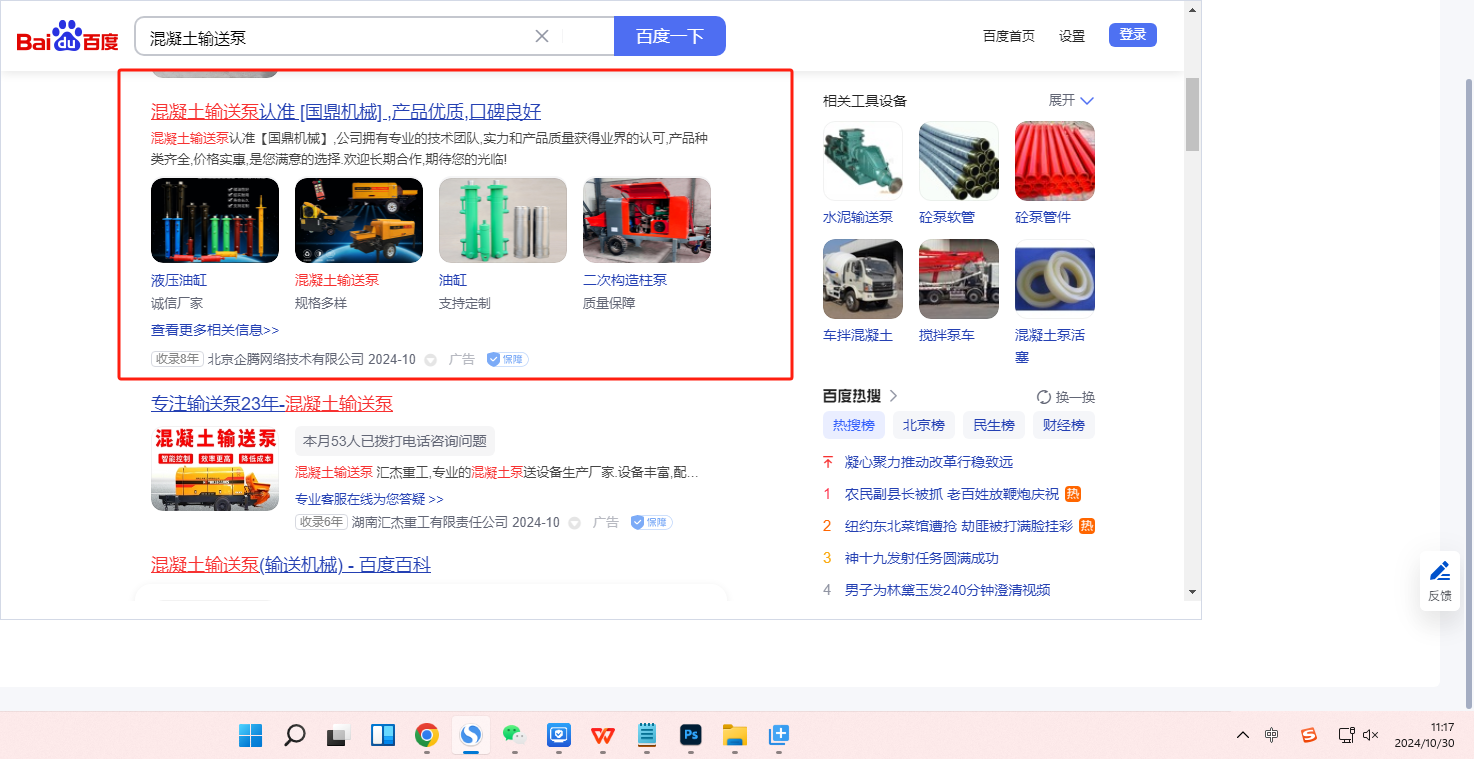The width and height of the screenshot is (1474, 759).
Task: Click the 反馈 feedback button
Action: click(1440, 581)
